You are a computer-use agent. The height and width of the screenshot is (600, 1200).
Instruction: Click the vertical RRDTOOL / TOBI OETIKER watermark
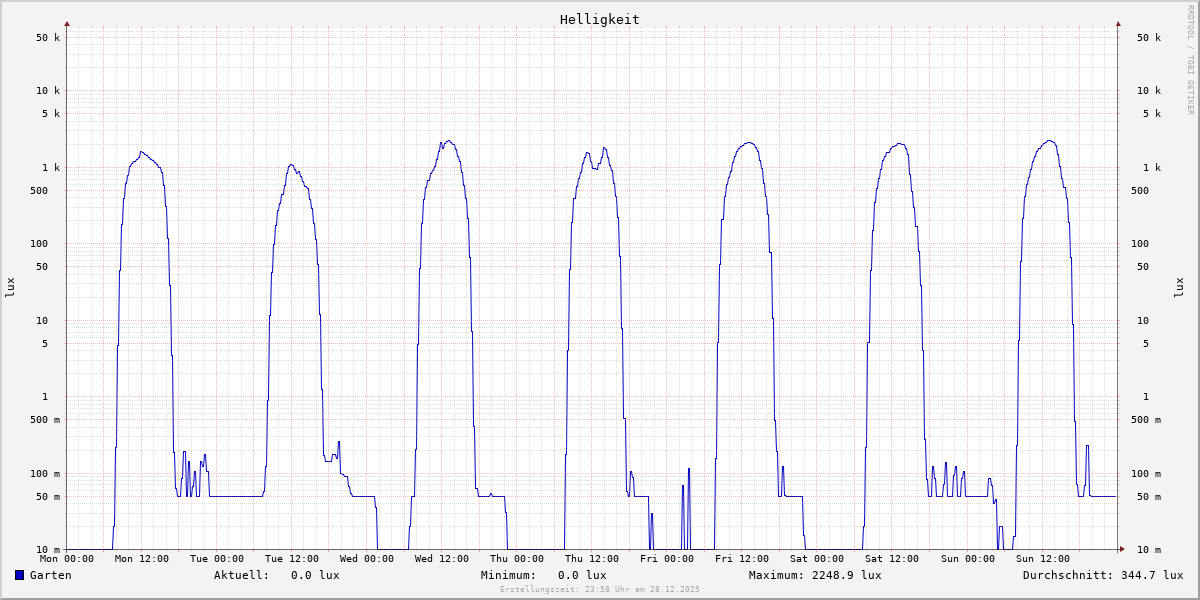tap(1190, 59)
